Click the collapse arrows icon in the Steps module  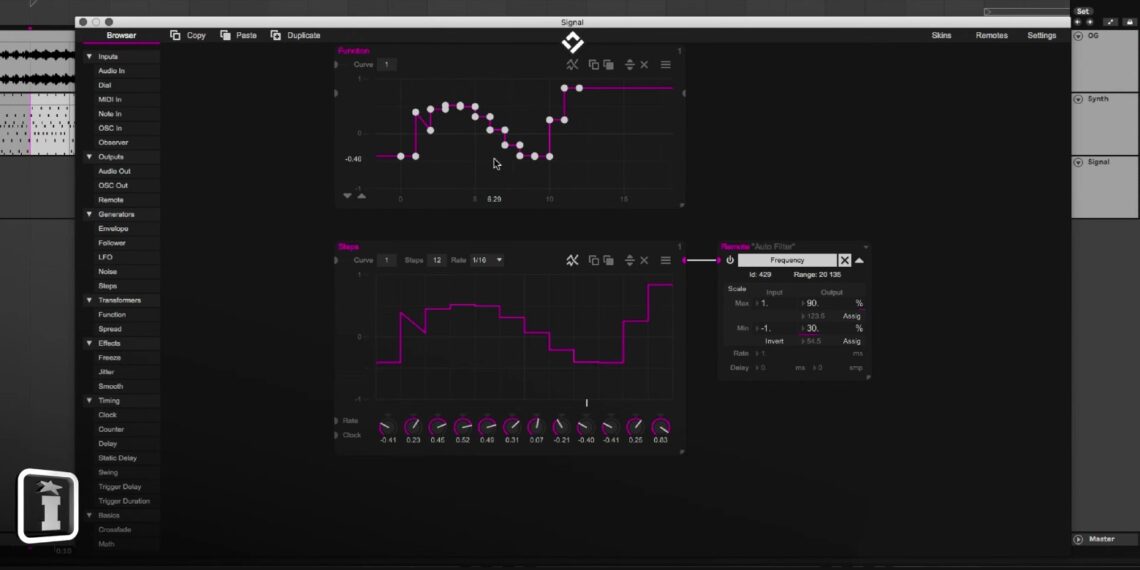tap(630, 260)
